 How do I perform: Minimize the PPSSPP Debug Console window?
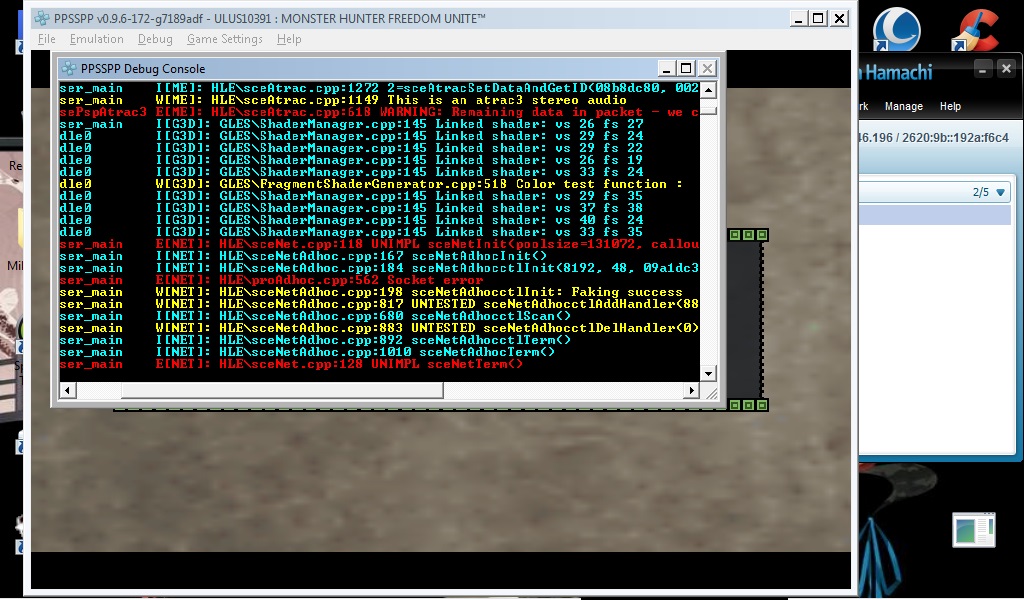665,68
